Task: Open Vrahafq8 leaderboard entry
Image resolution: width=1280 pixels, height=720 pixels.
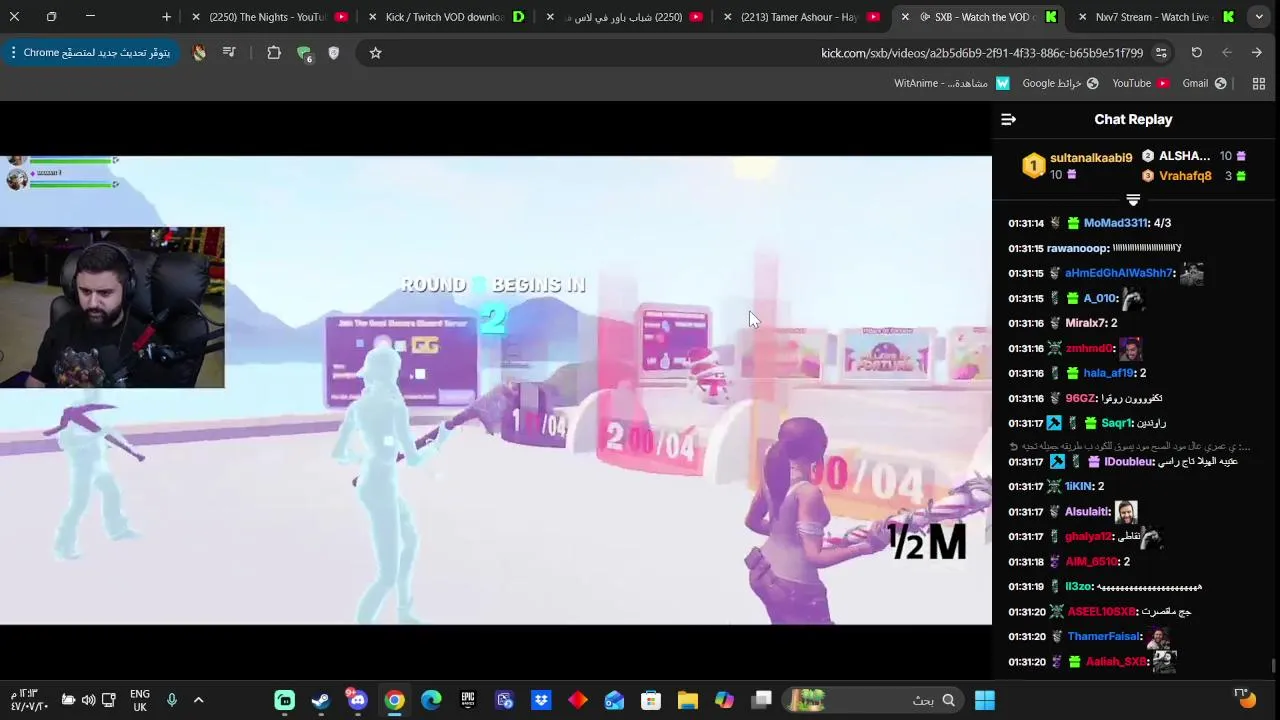Action: [1185, 176]
